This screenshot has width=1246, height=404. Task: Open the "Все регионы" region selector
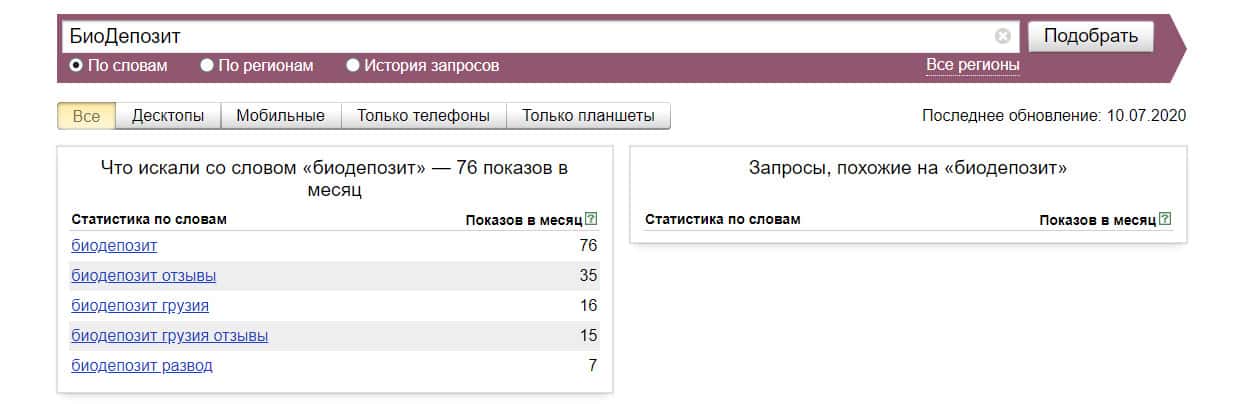pos(972,65)
